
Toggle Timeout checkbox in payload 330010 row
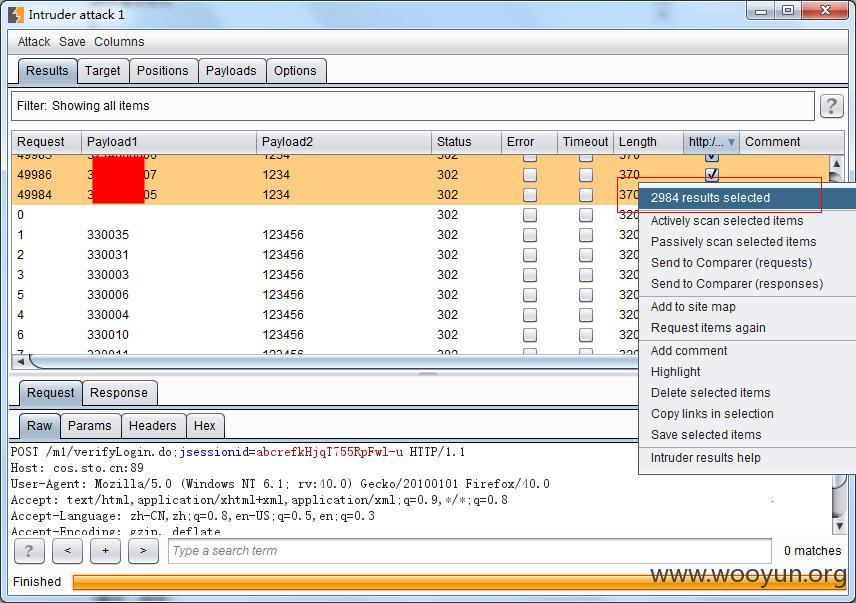pos(586,335)
